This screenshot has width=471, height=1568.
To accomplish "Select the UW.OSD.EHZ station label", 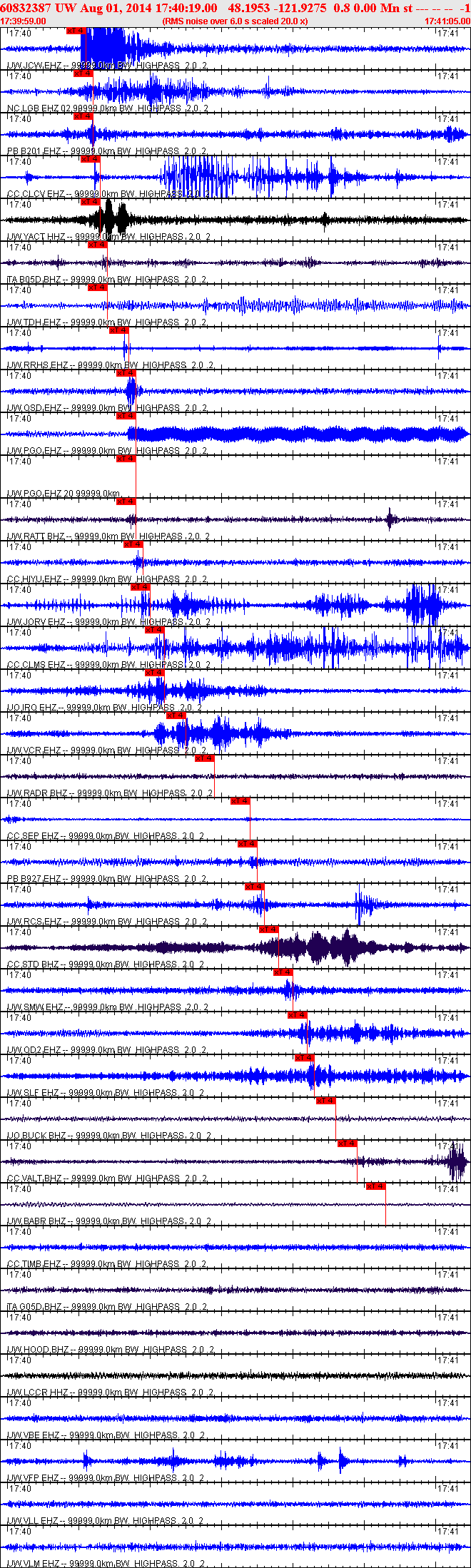I will coord(108,408).
